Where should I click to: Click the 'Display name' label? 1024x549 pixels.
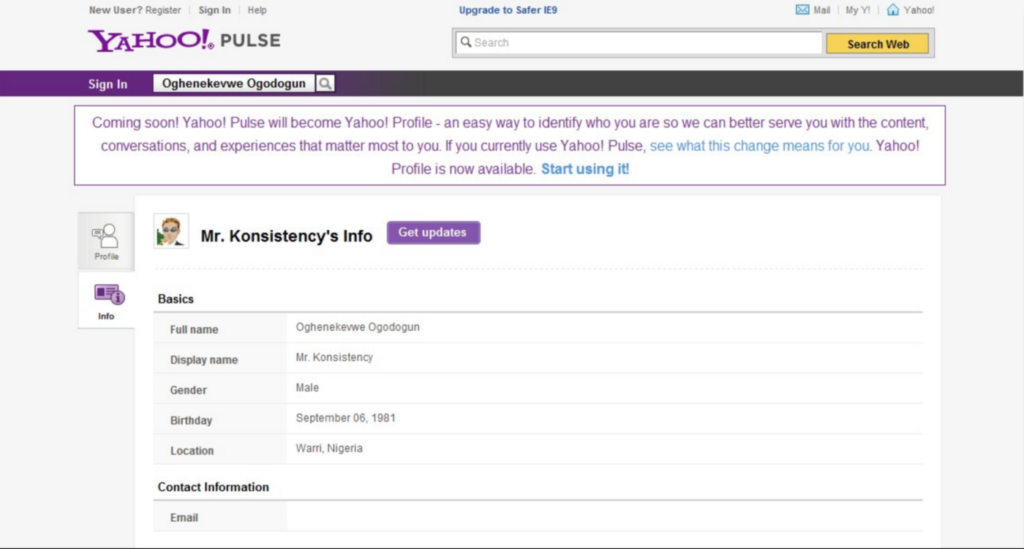point(204,360)
